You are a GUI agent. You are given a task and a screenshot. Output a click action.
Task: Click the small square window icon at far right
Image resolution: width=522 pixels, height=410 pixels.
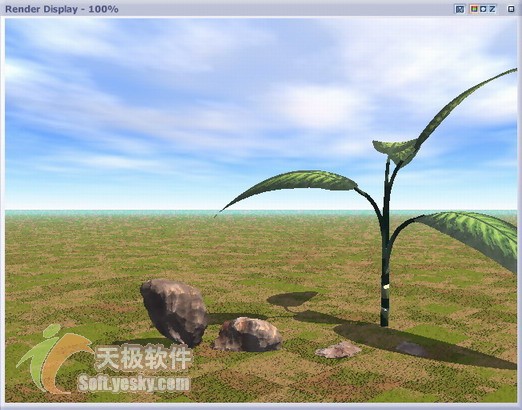point(511,9)
